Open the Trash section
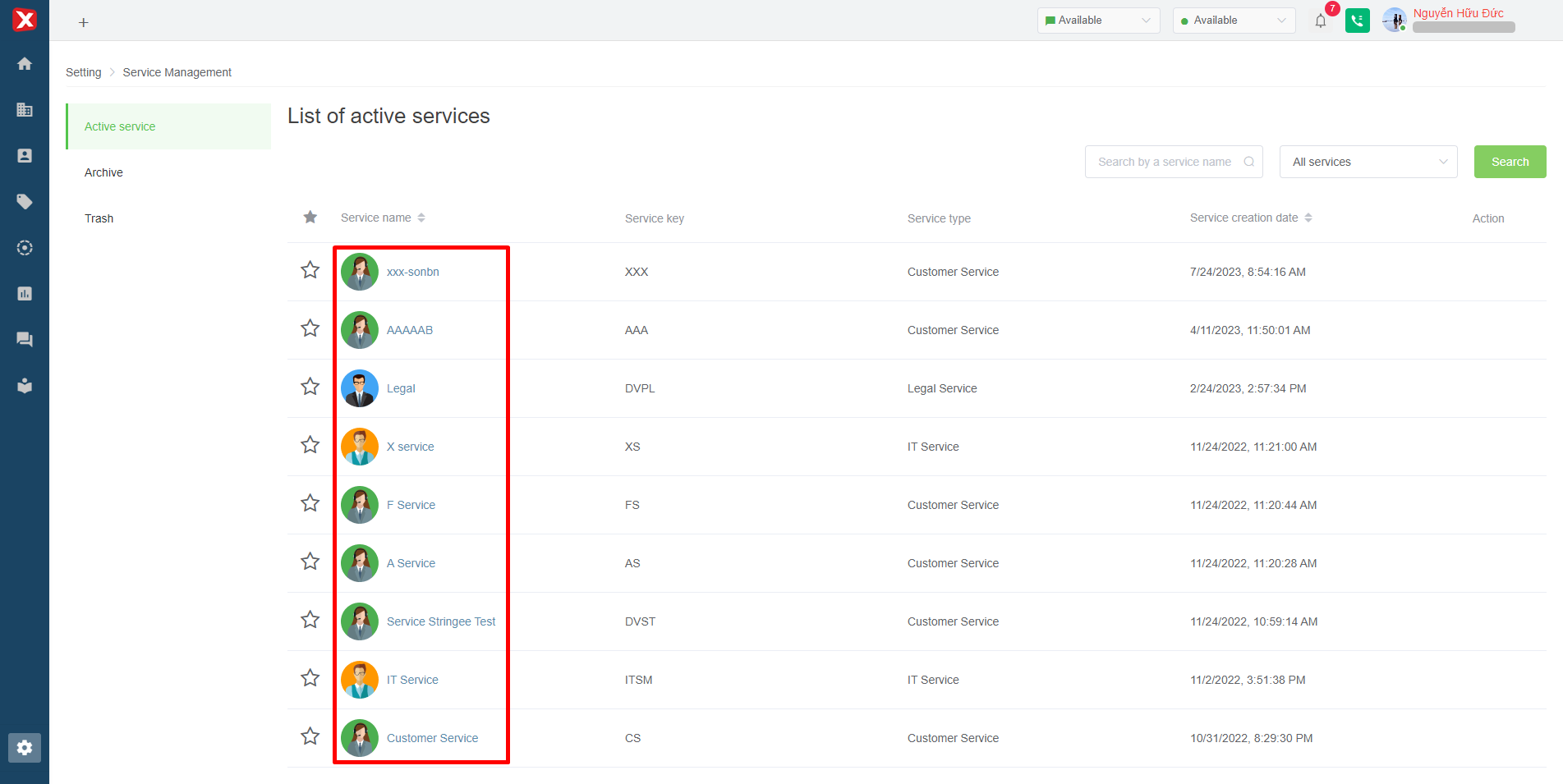 click(99, 218)
